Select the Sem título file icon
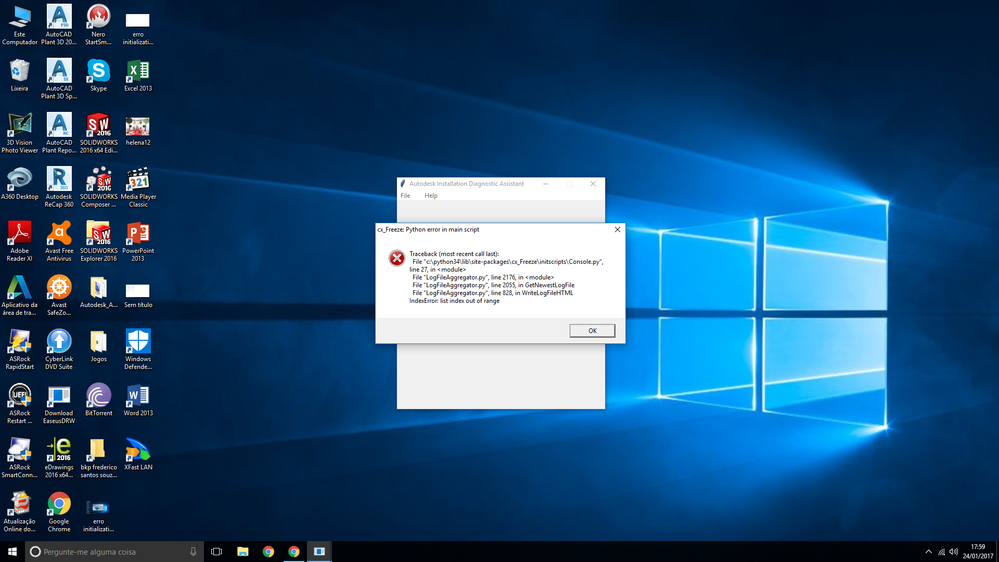 [x=138, y=295]
